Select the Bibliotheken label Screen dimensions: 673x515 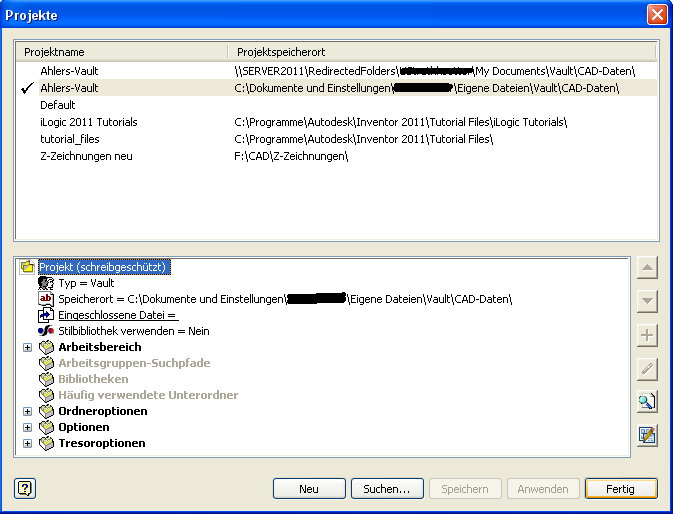click(x=93, y=379)
